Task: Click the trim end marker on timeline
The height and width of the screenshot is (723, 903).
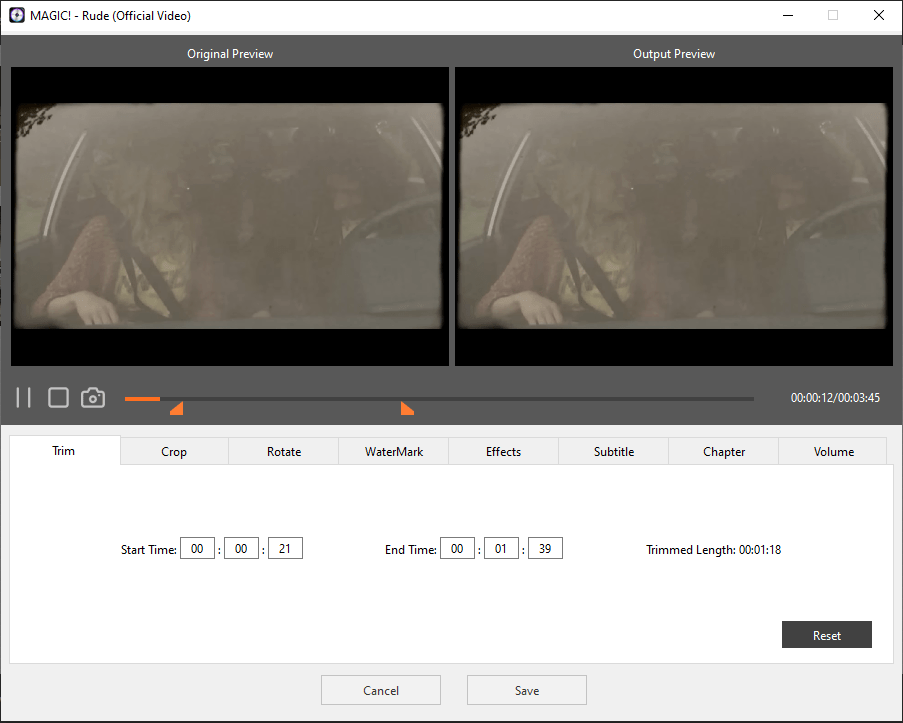Action: coord(406,408)
